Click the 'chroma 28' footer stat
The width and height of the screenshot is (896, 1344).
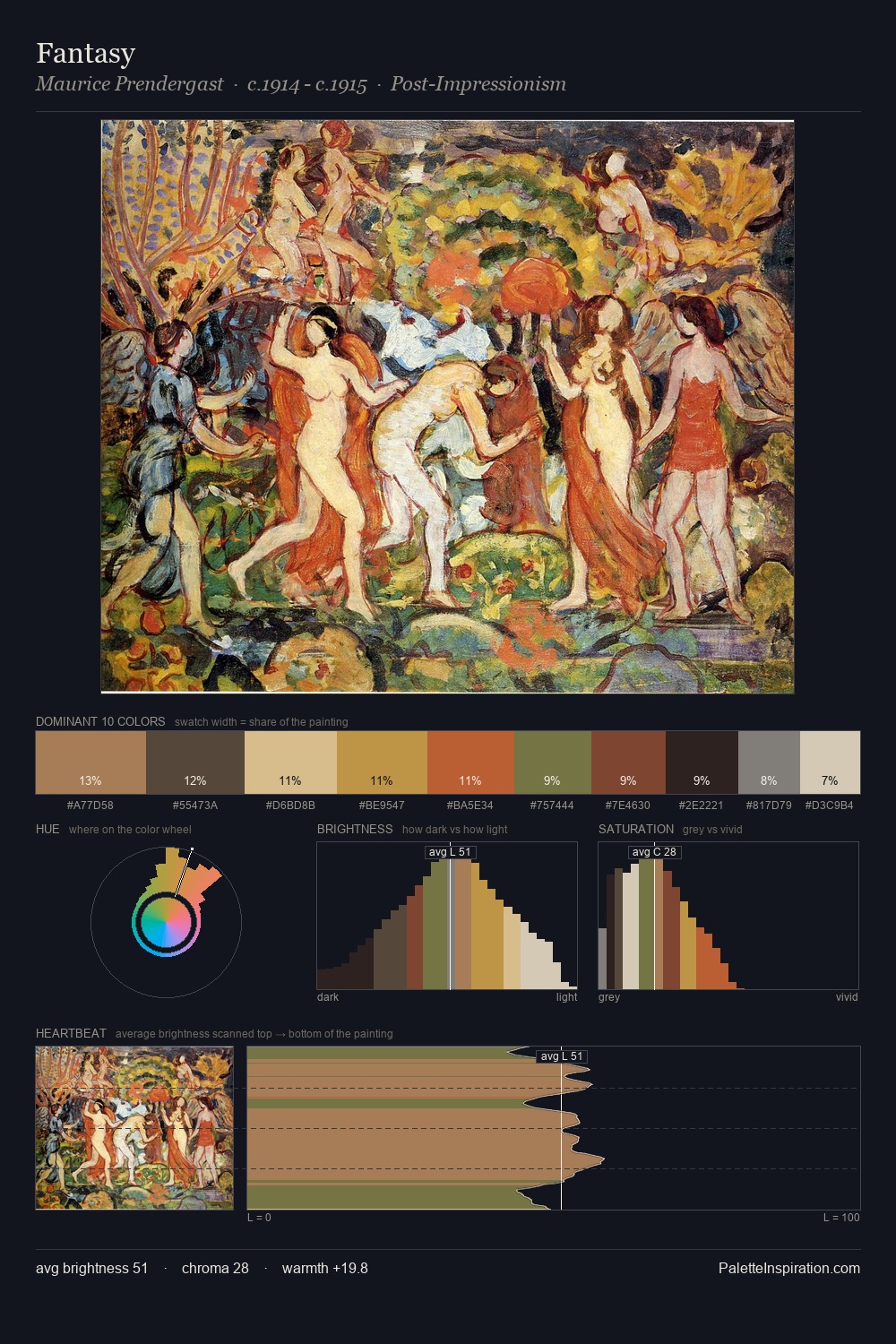point(215,1268)
